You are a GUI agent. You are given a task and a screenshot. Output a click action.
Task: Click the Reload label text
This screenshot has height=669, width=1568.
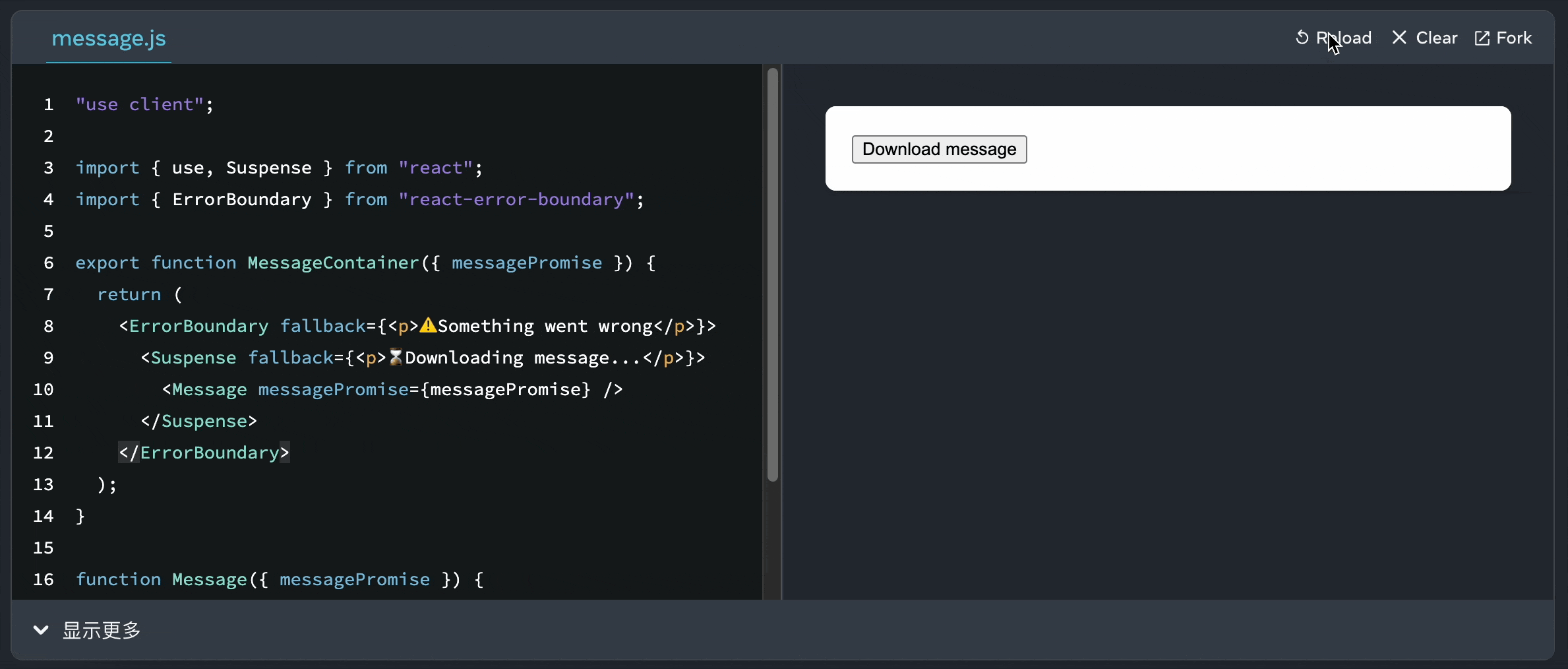click(x=1344, y=38)
